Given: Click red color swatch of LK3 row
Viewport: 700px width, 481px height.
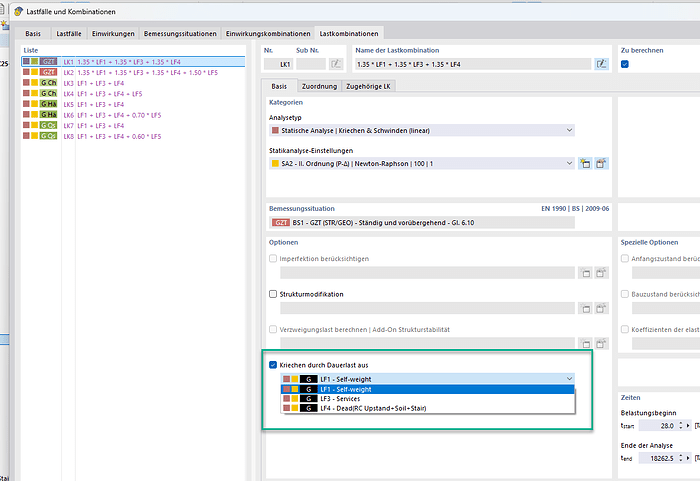Looking at the screenshot, I should pos(26,83).
